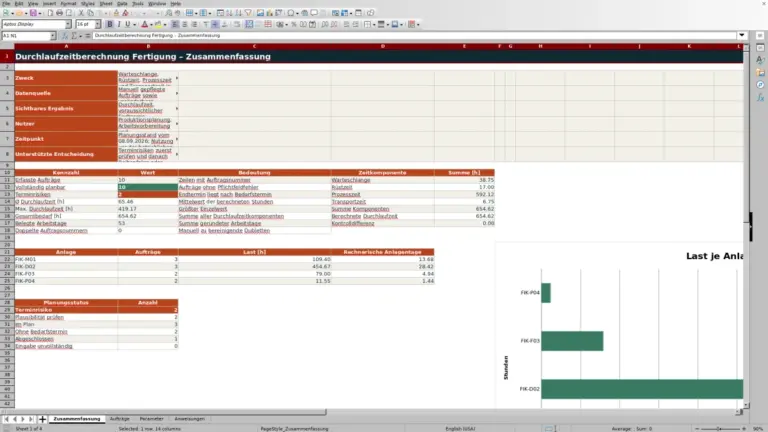This screenshot has height=432, width=768.
Task: Click the Center Horizontally icon
Action: pyautogui.click(x=185, y=24)
